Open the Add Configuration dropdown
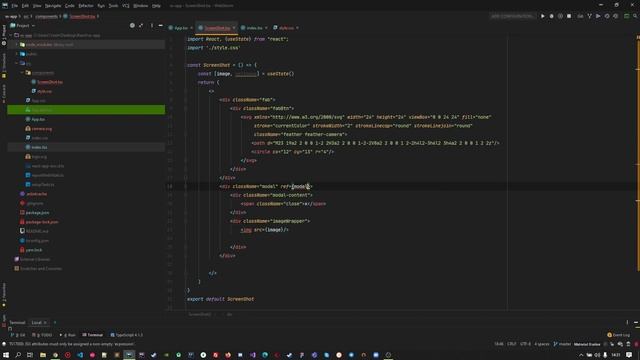Screen dimensions: 640x360 click(512, 16)
